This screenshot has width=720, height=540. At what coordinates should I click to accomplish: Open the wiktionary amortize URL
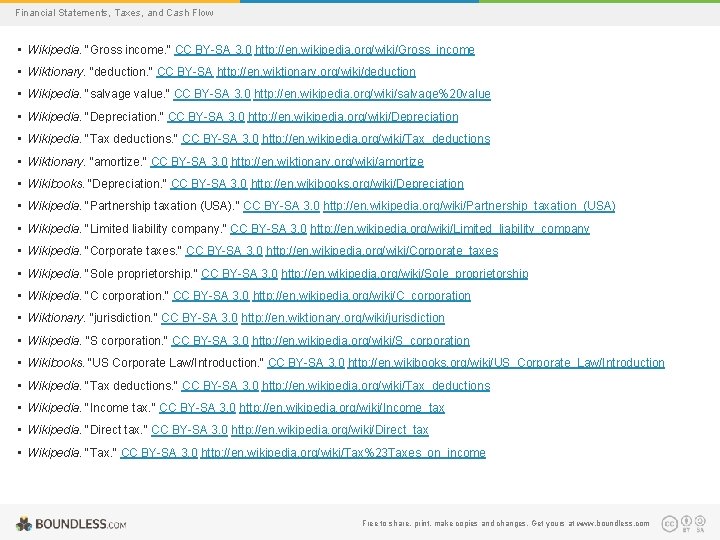point(327,162)
